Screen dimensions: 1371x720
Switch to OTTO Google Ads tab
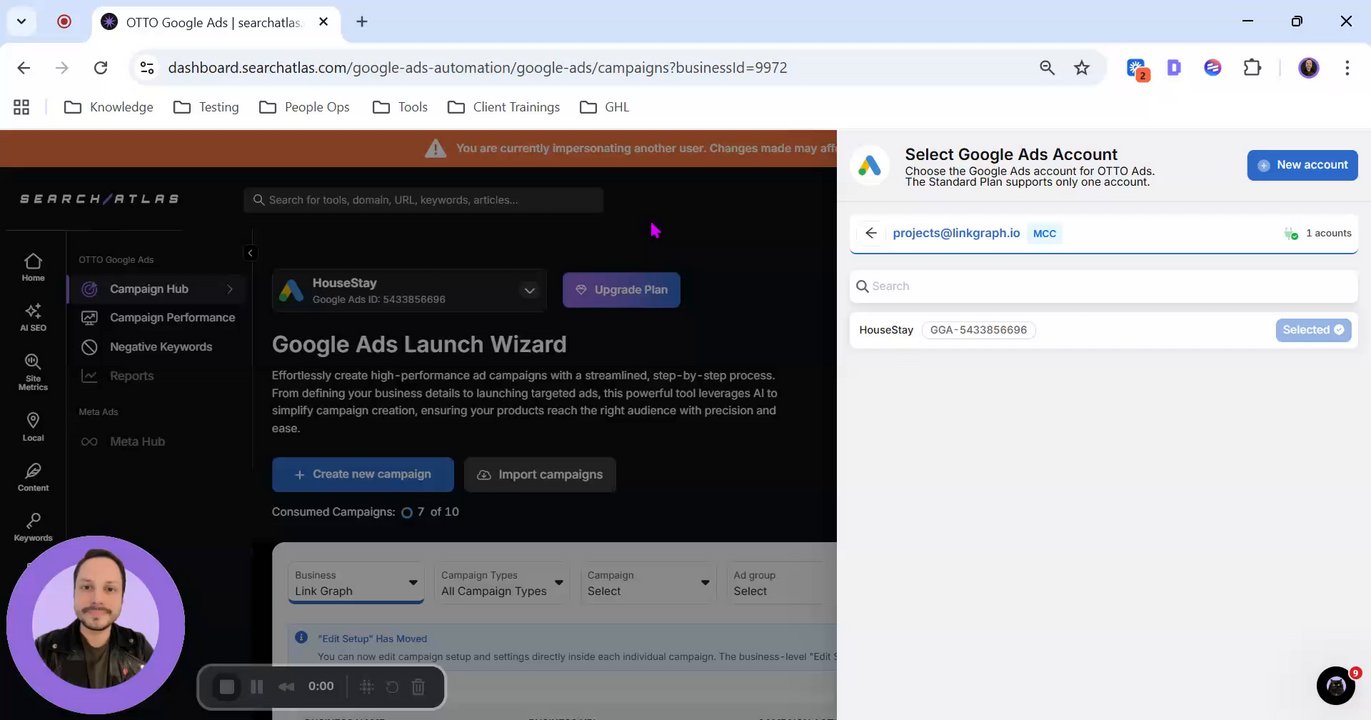pos(217,21)
